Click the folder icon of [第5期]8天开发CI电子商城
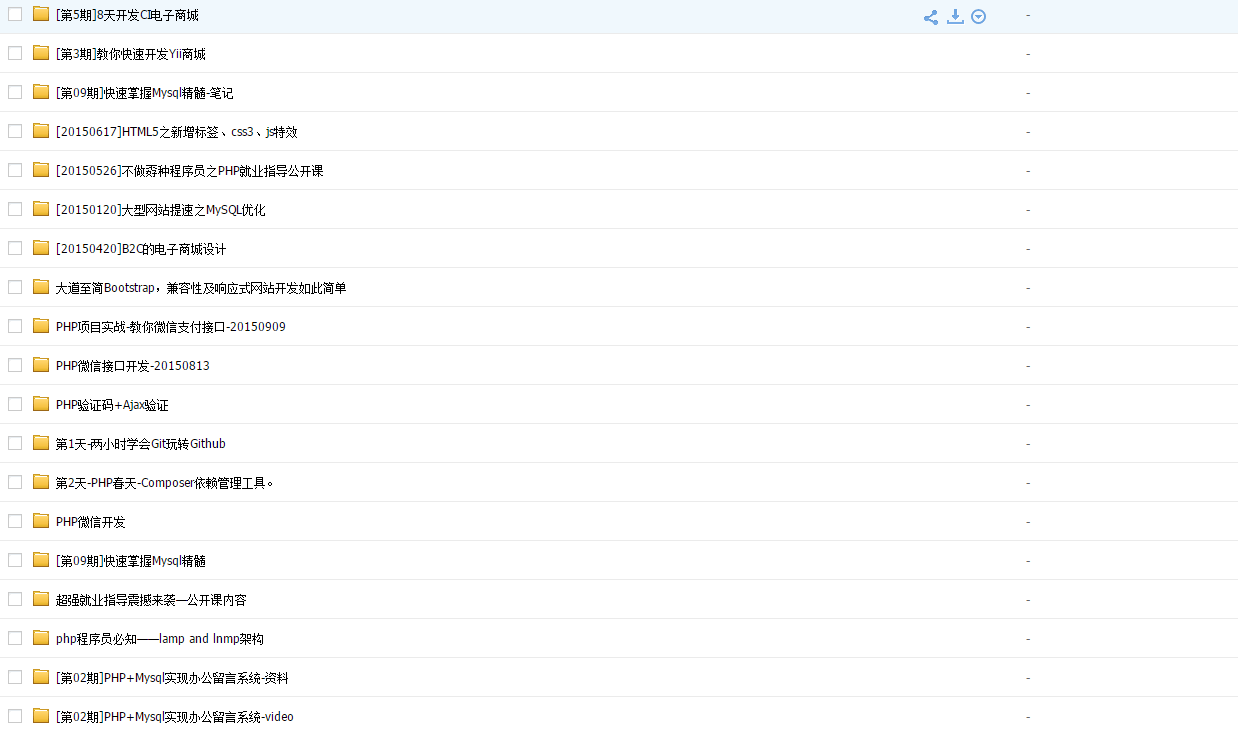Viewport: 1238px width, 734px height. point(41,14)
